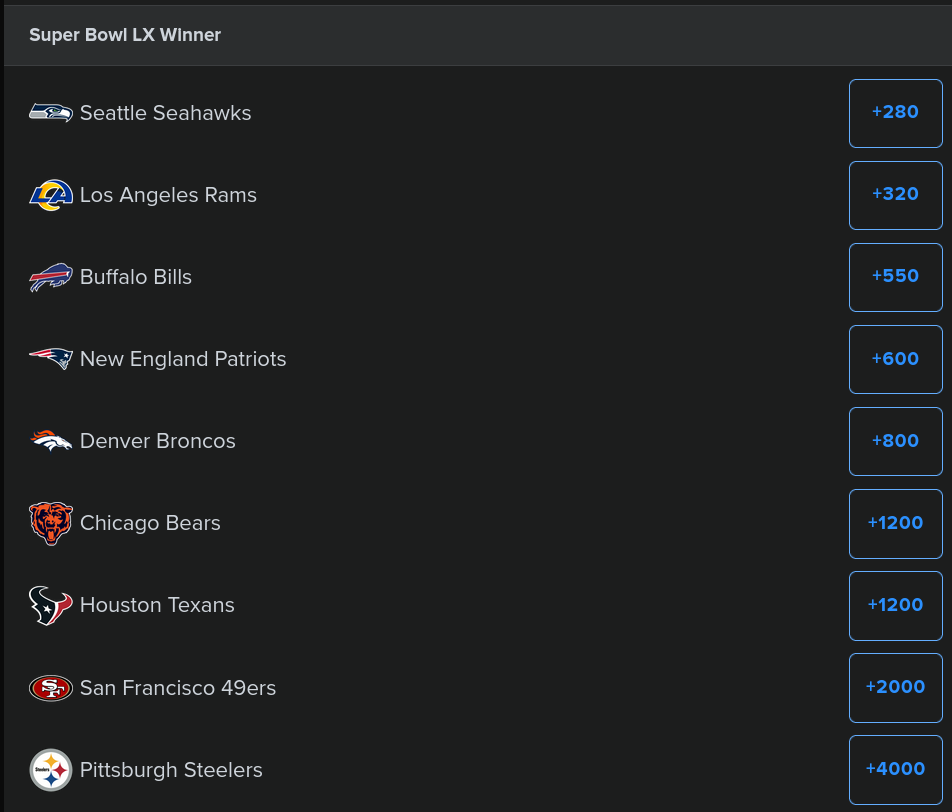
Task: Choose Patriots +600 odds button
Action: pos(896,359)
